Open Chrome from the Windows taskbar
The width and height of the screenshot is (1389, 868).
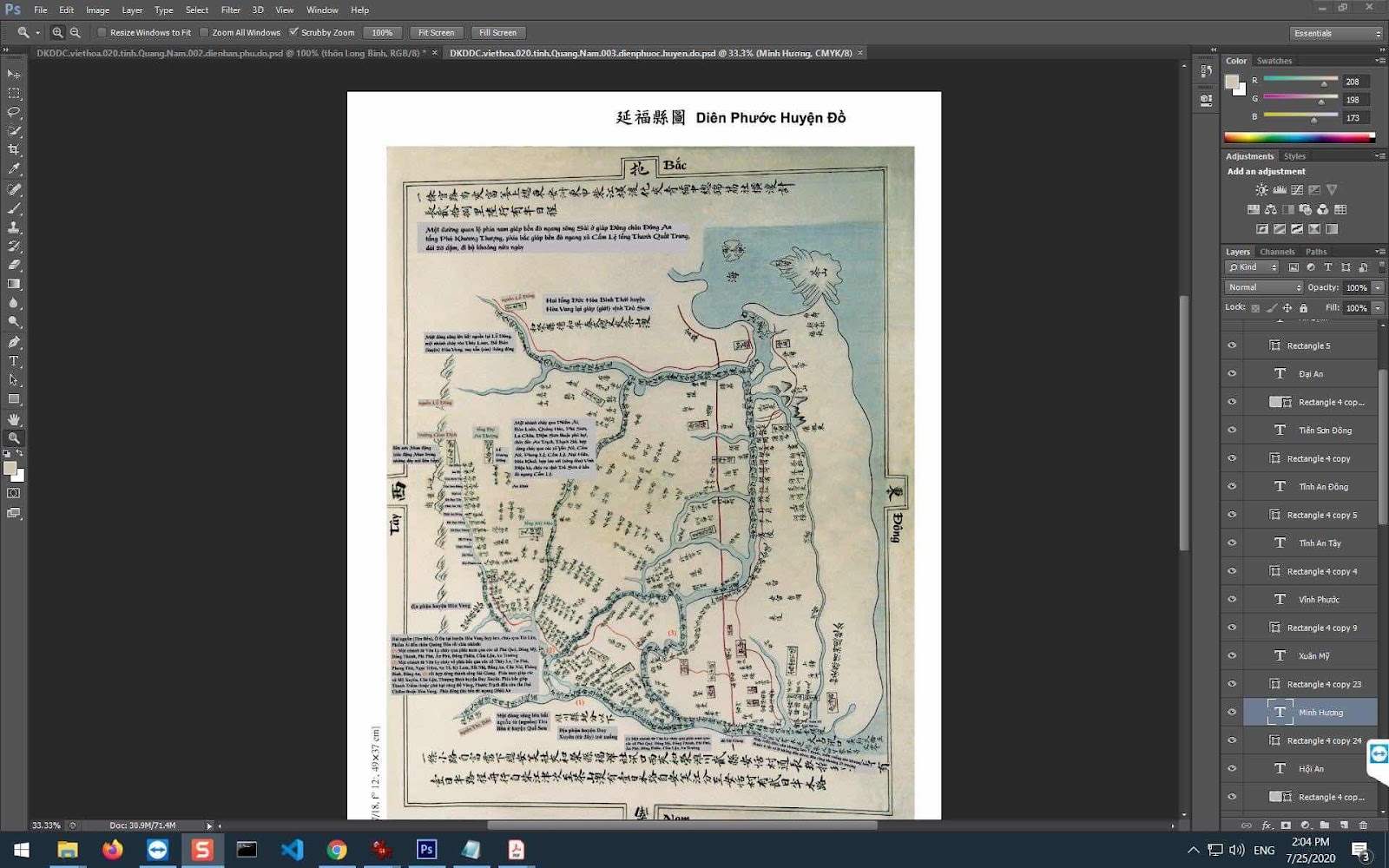click(337, 850)
